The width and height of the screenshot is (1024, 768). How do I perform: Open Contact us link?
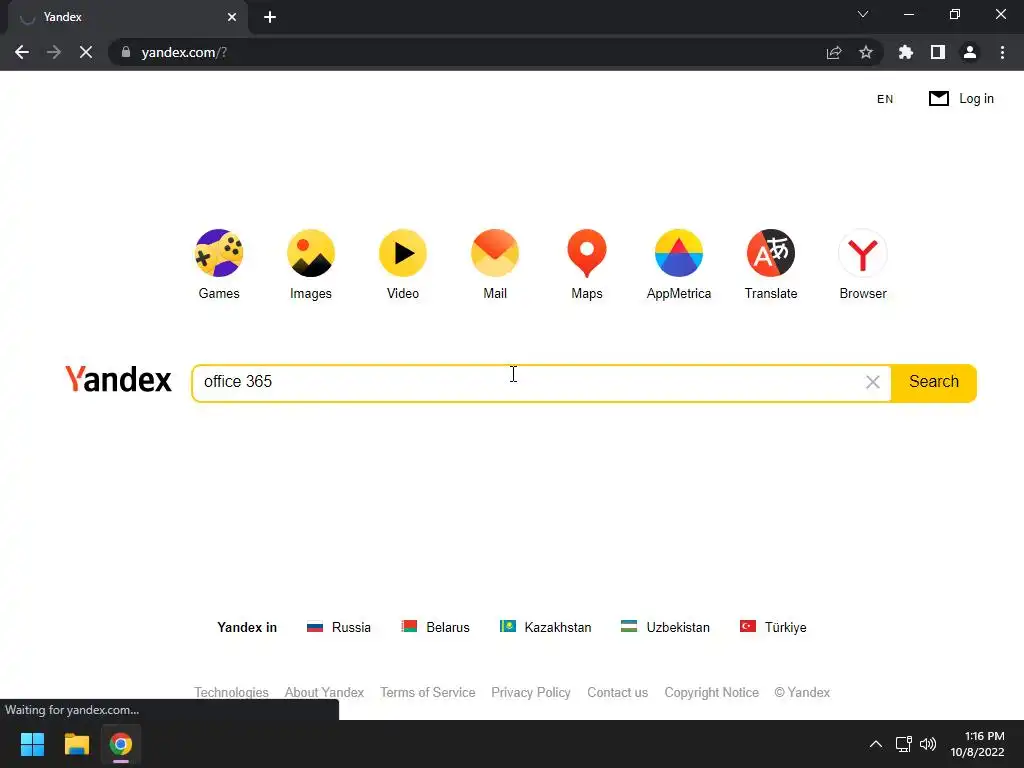click(x=618, y=692)
